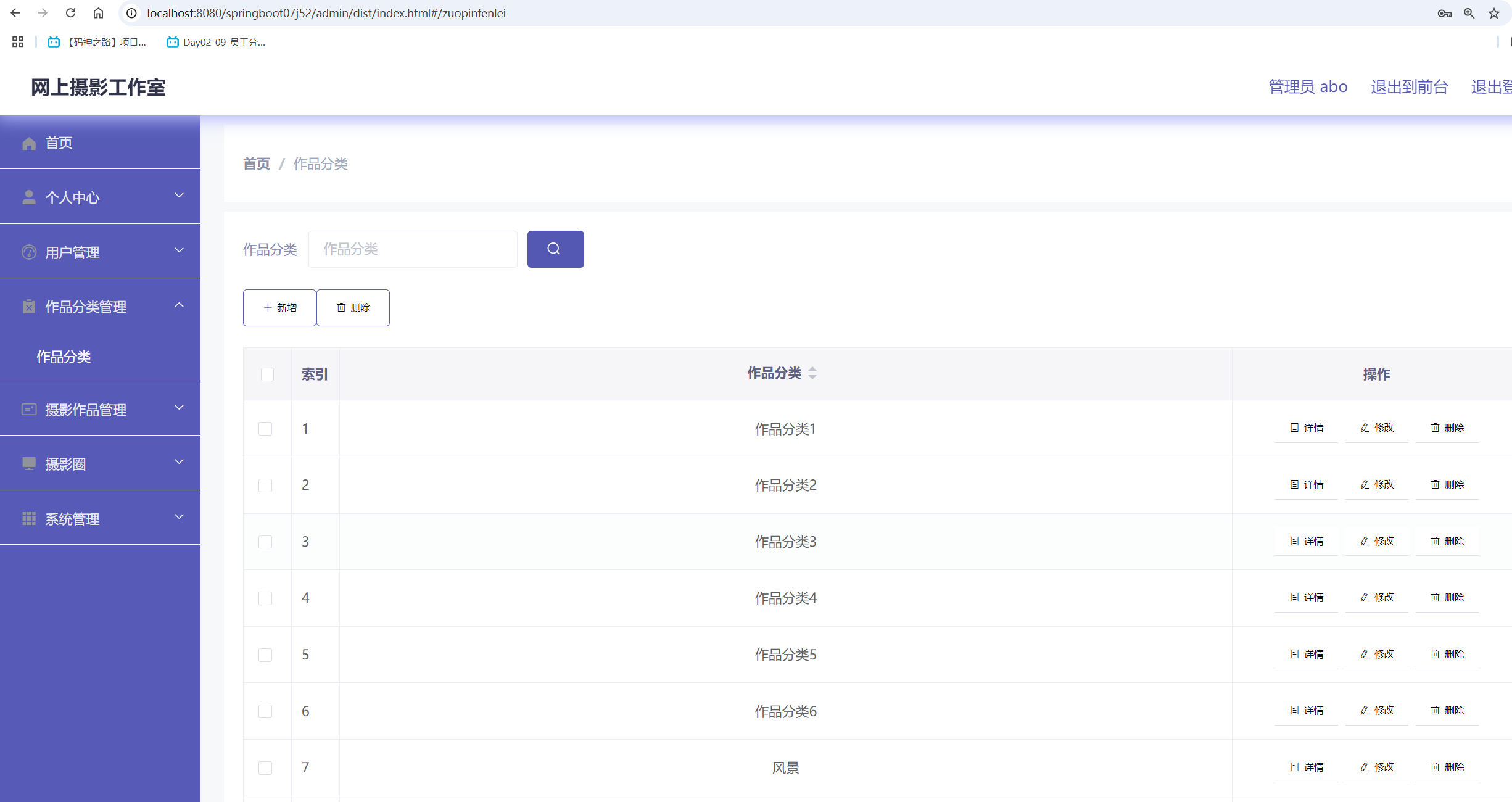
Task: Open details icon for 风景 row
Action: [x=1294, y=767]
